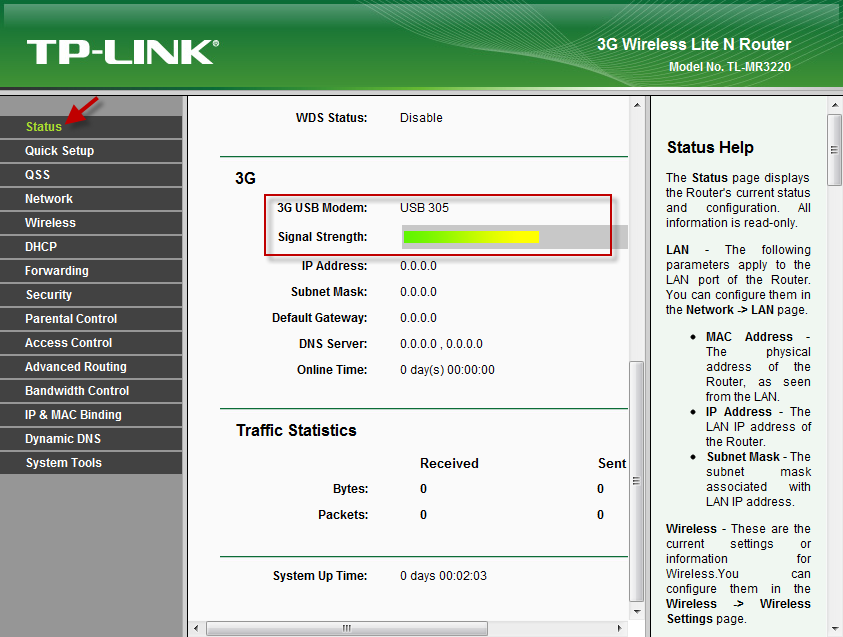Screen dimensions: 843x637
Task: Click help panel scroll up arrow
Action: [x=835, y=105]
